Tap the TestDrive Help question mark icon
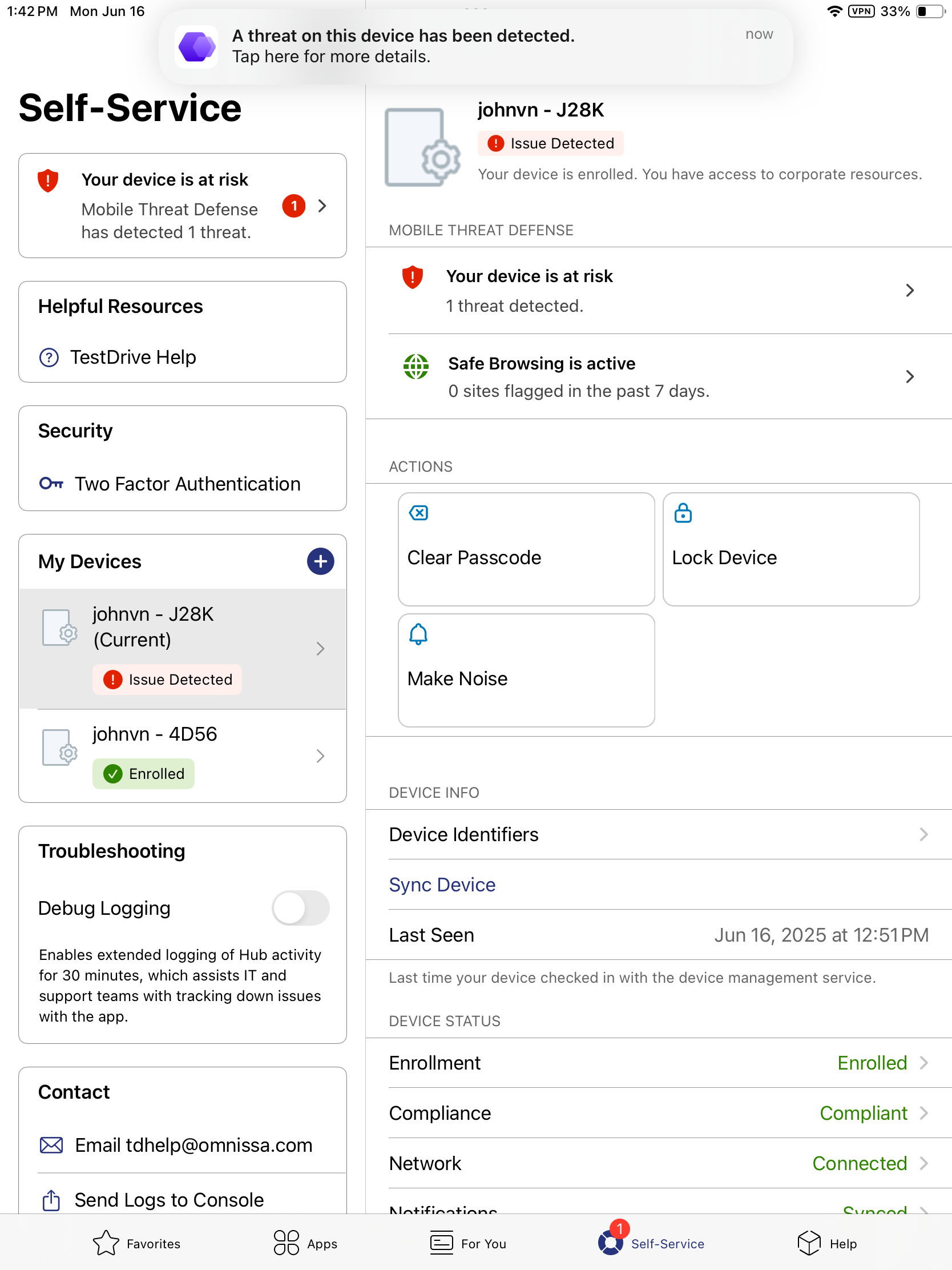This screenshot has height=1270, width=952. (x=49, y=357)
